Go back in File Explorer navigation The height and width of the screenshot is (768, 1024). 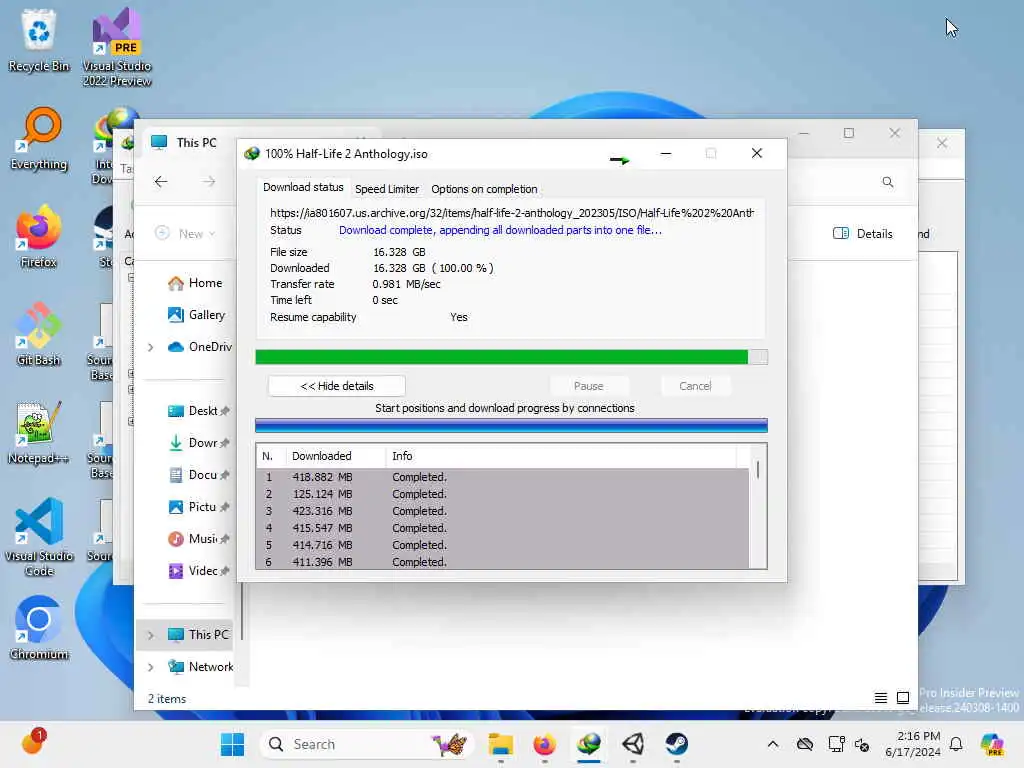click(x=161, y=182)
